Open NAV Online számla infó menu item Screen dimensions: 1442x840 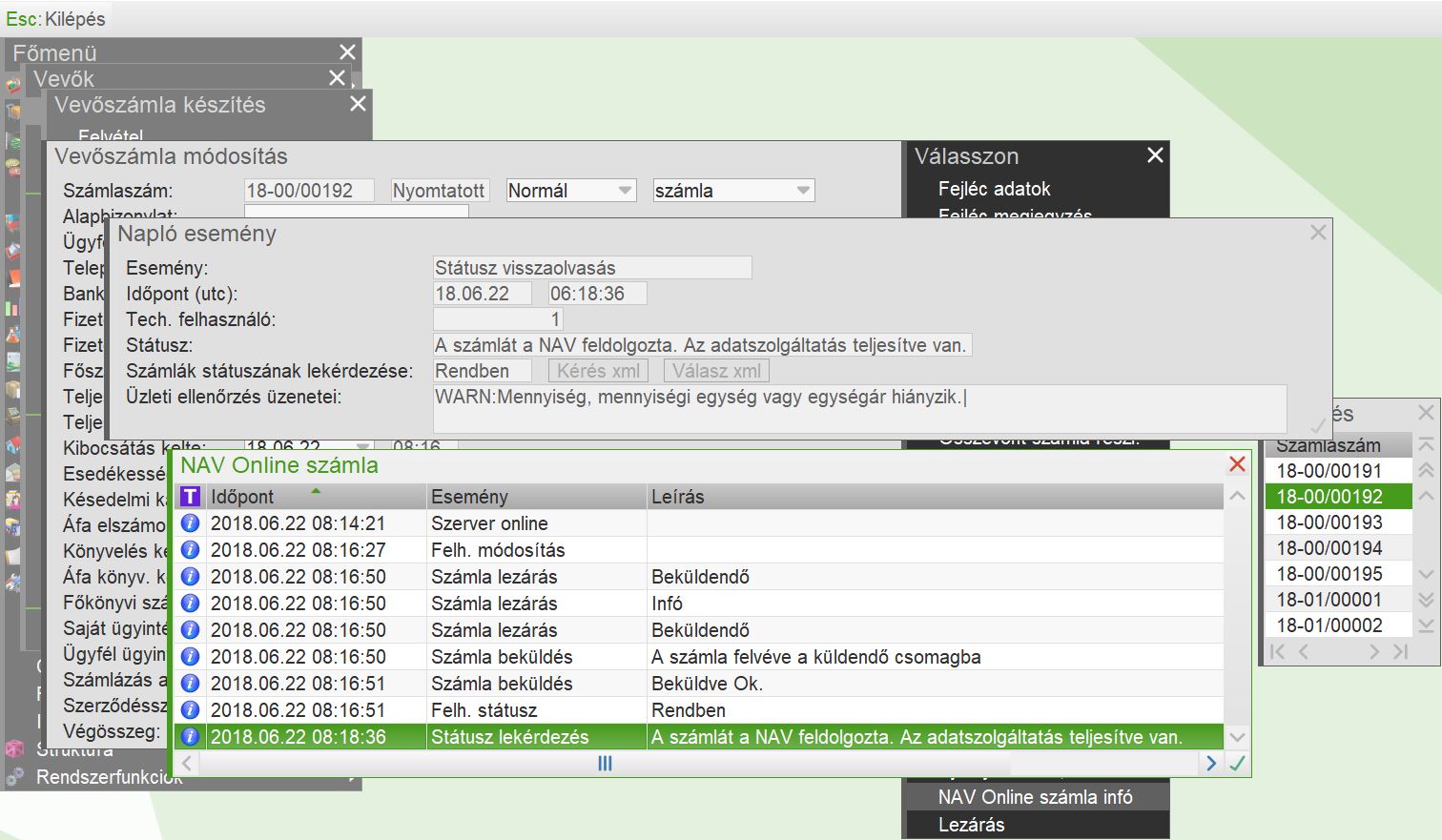click(1036, 797)
